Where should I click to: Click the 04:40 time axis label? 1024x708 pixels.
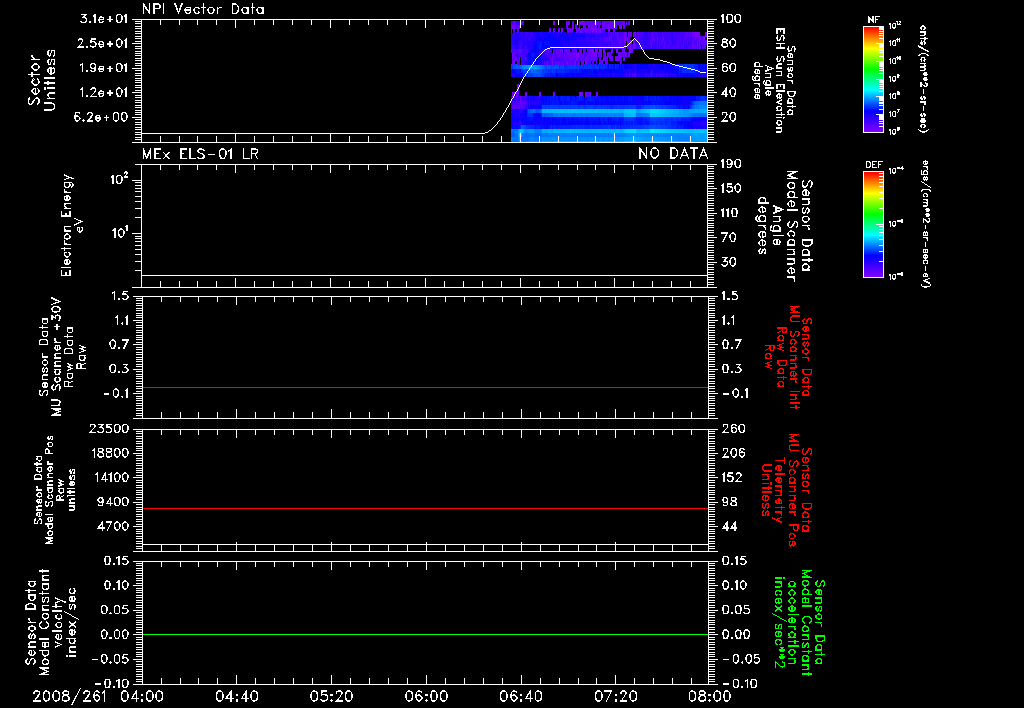coord(236,696)
